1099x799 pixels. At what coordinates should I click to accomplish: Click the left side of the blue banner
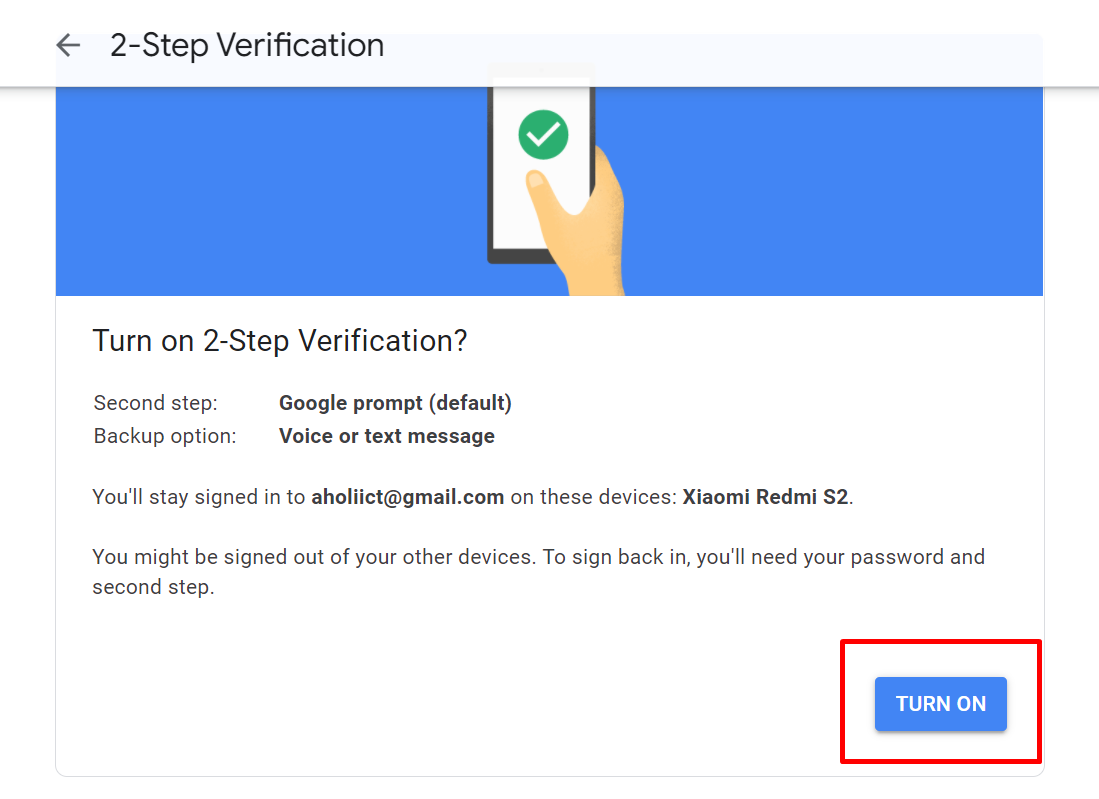tap(266, 191)
